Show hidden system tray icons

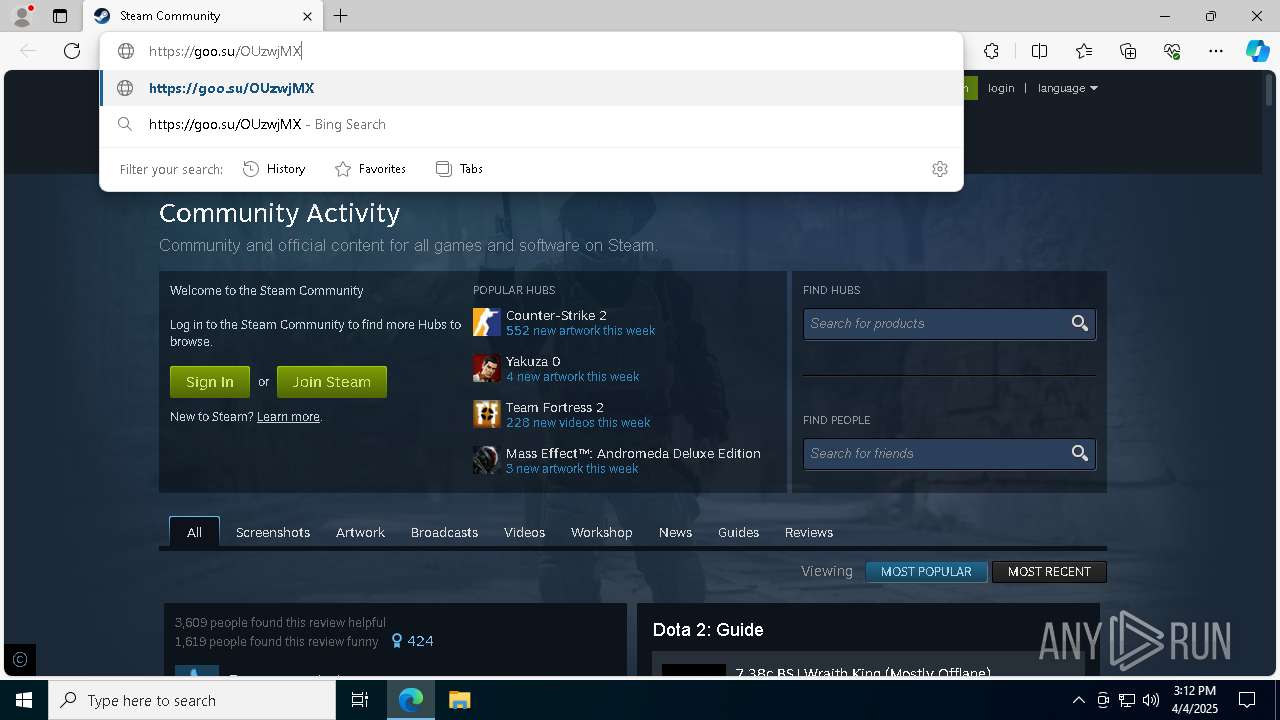(1078, 700)
